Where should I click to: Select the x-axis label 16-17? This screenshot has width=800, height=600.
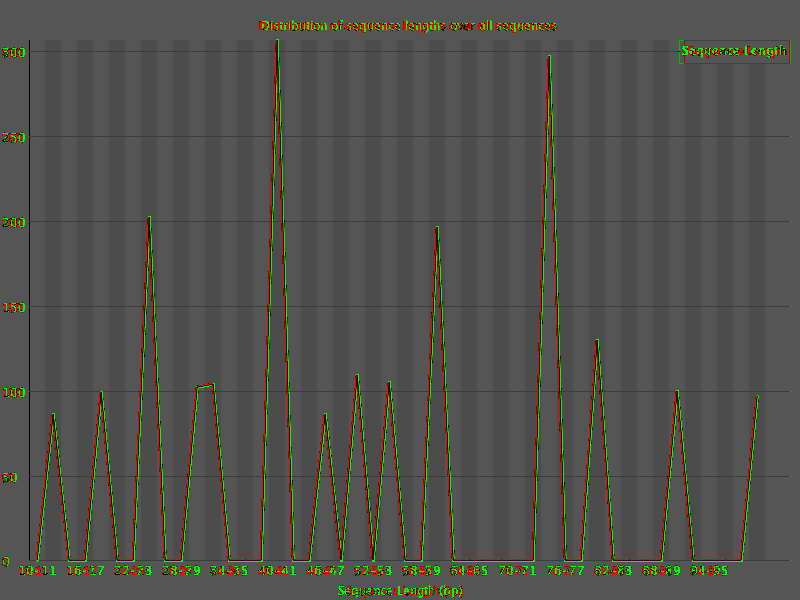(x=85, y=570)
